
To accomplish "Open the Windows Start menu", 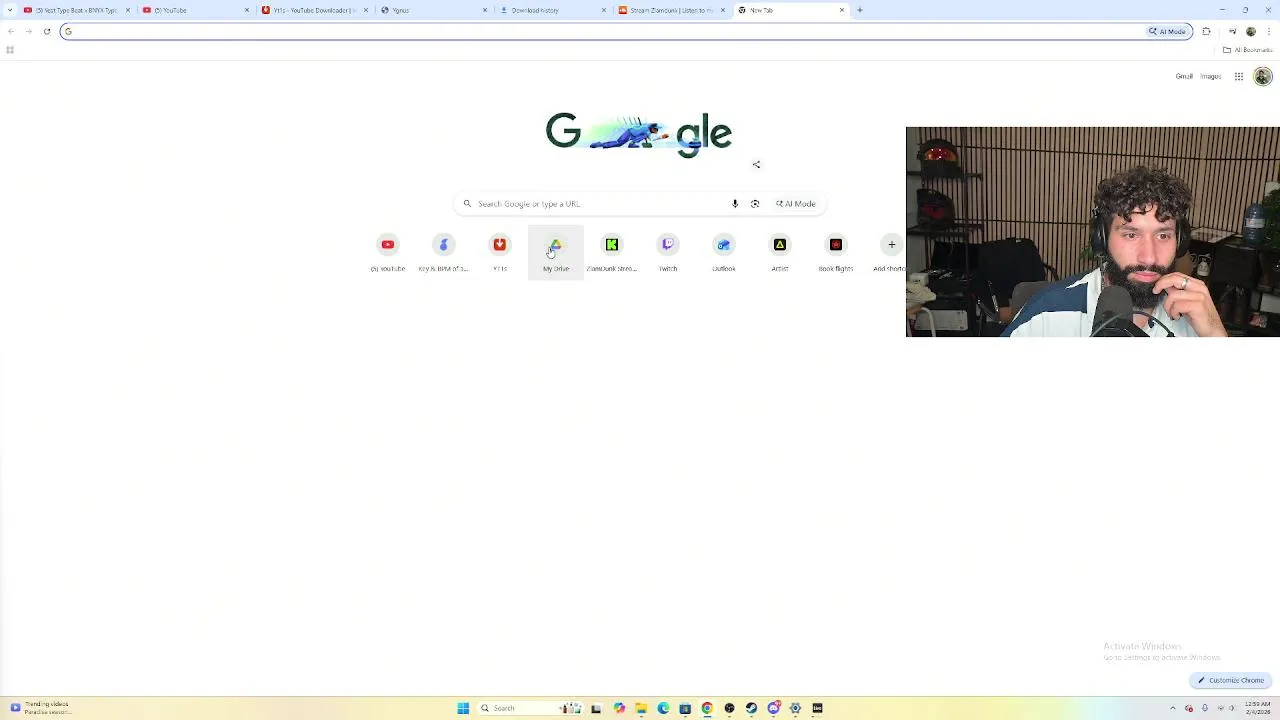I will pos(463,708).
